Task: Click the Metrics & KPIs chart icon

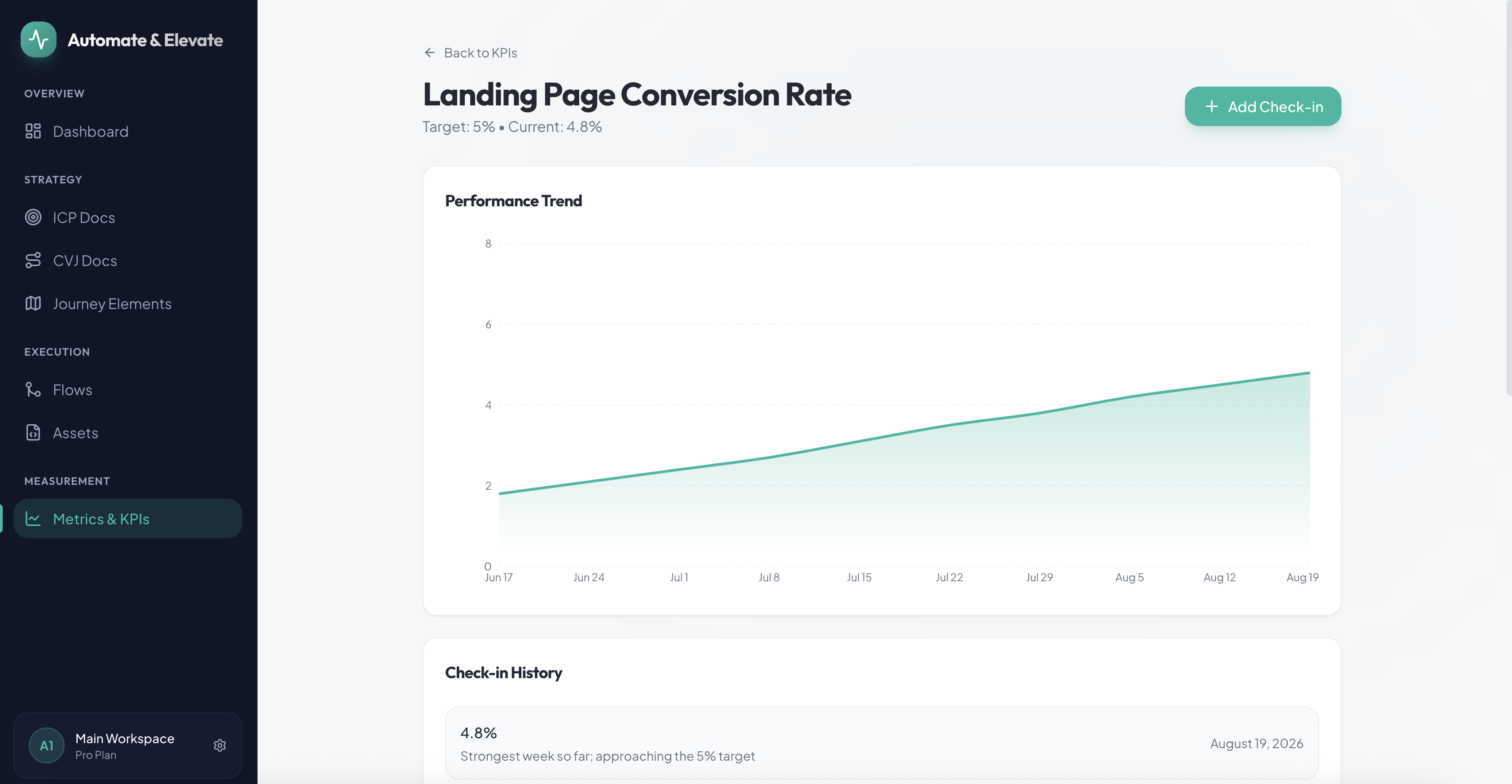Action: tap(33, 518)
